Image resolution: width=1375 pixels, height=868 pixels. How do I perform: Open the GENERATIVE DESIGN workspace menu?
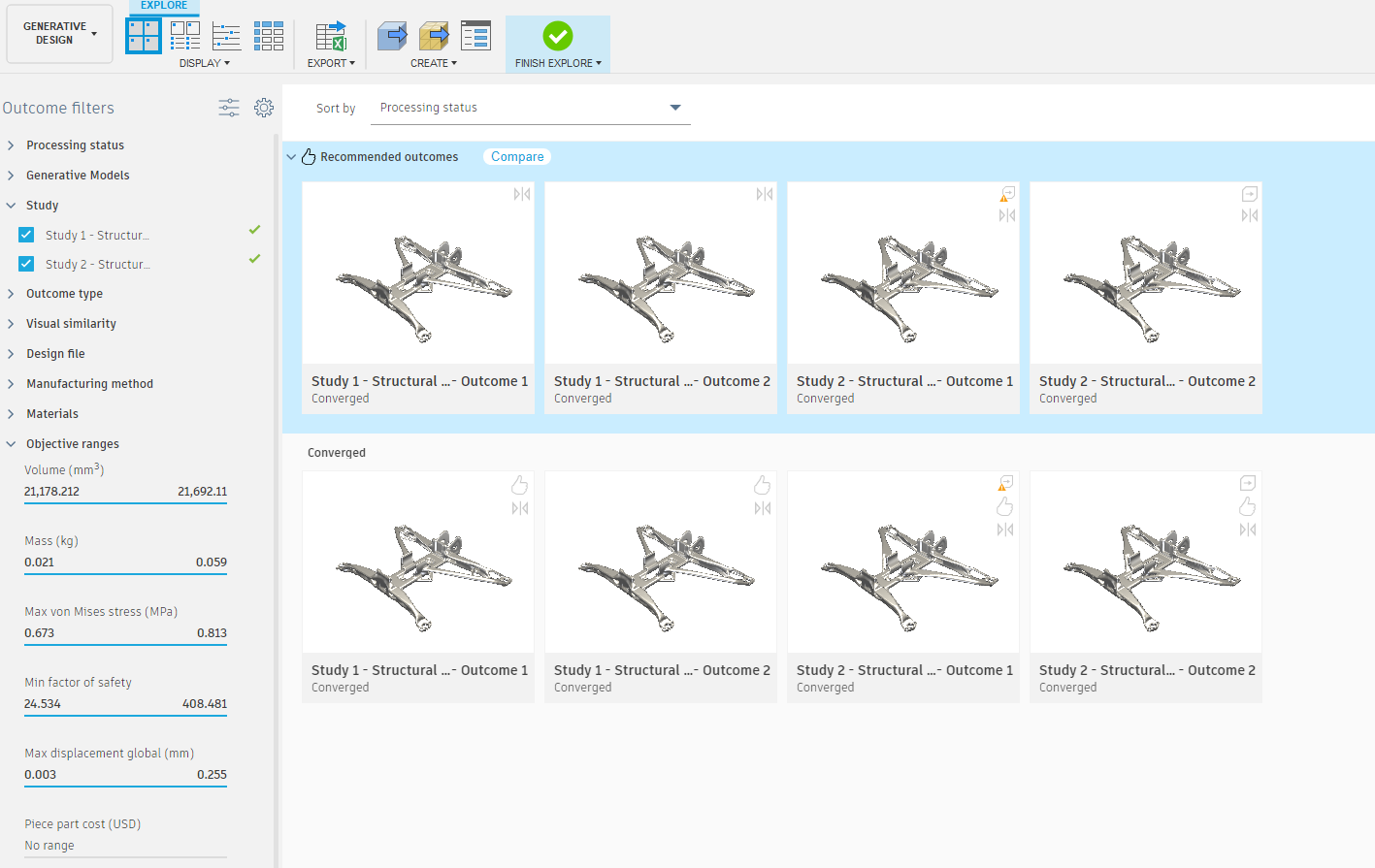(x=59, y=32)
